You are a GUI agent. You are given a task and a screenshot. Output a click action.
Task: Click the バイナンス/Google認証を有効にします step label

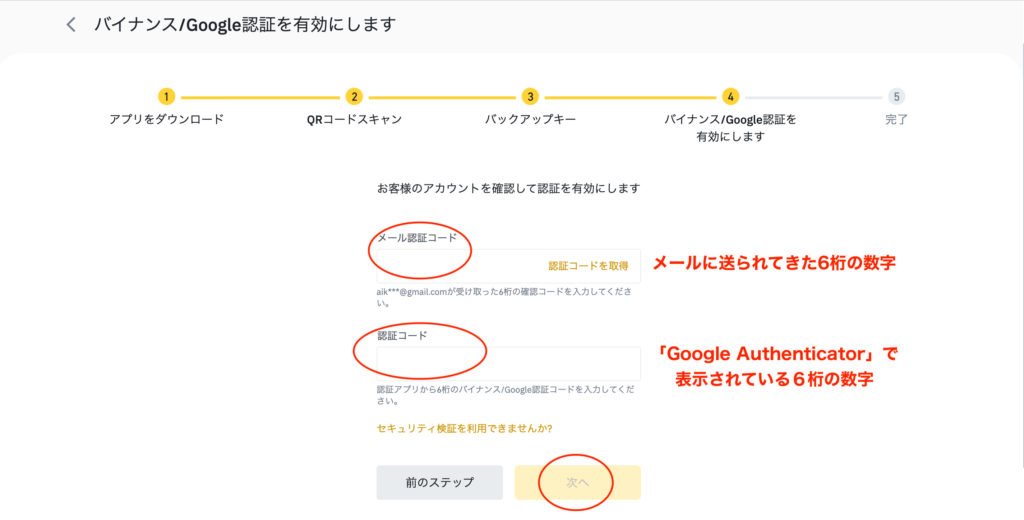(730, 128)
